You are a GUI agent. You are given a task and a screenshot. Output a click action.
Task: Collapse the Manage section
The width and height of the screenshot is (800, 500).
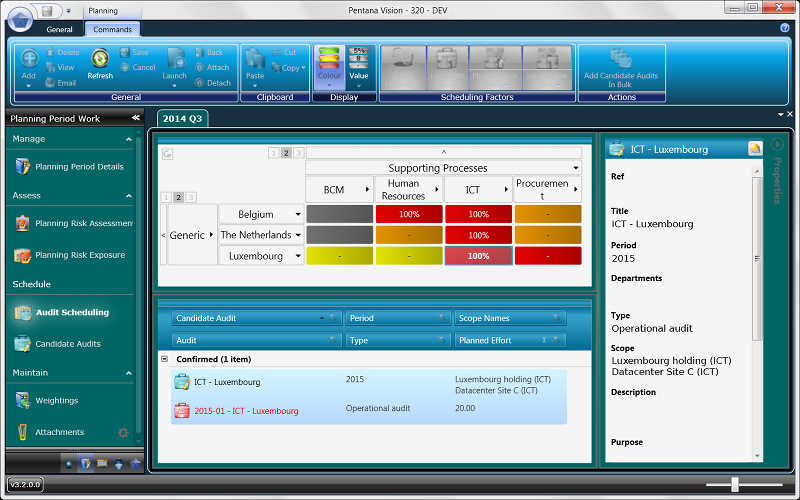click(129, 139)
